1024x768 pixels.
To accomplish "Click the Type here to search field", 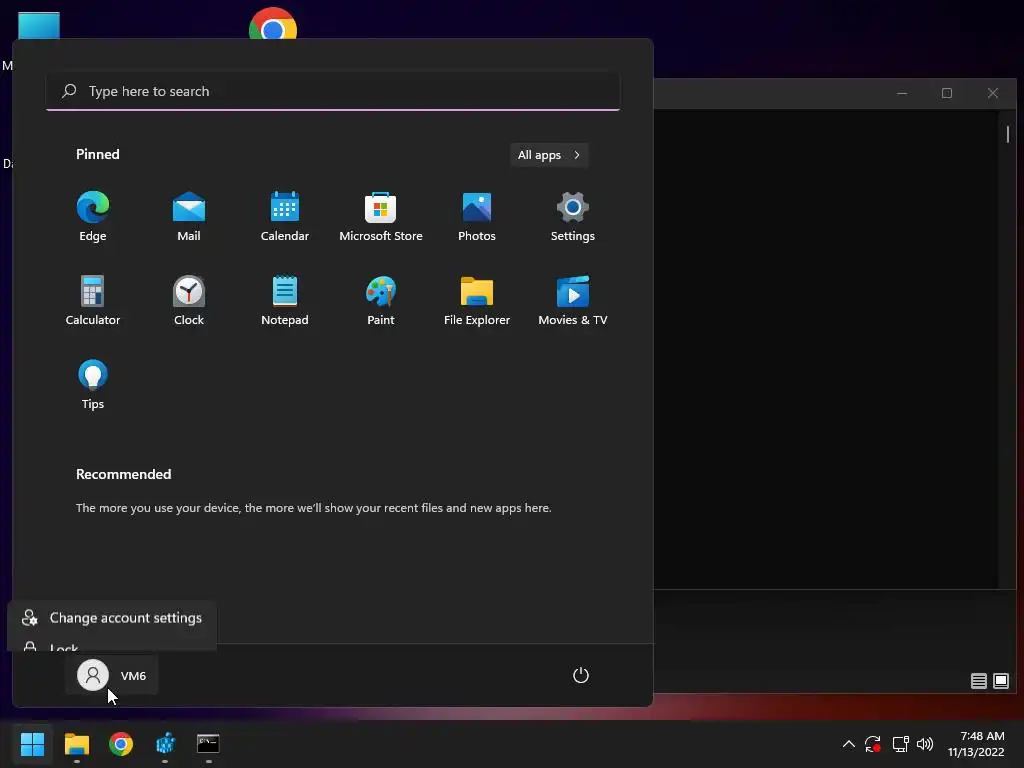I will 333,91.
